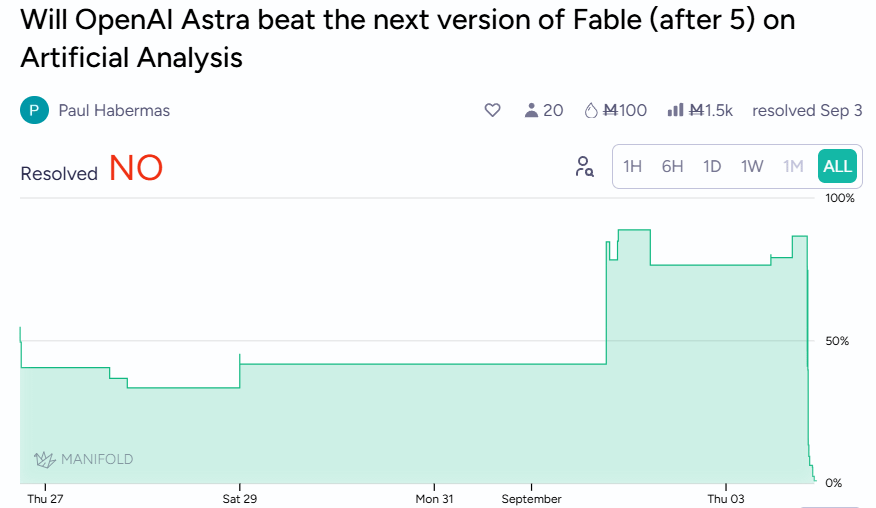Switch chart to 1W range

point(752,166)
